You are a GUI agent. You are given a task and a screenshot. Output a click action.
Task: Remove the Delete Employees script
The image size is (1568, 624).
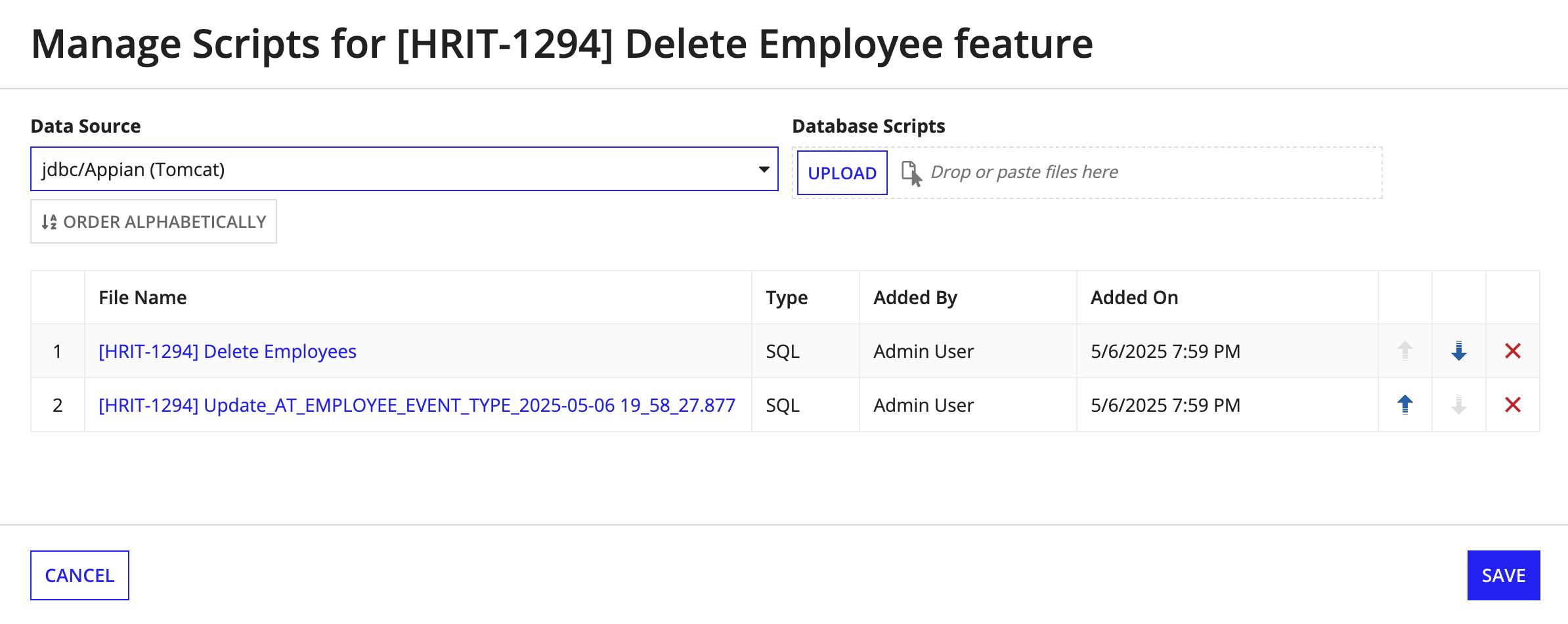click(1513, 351)
